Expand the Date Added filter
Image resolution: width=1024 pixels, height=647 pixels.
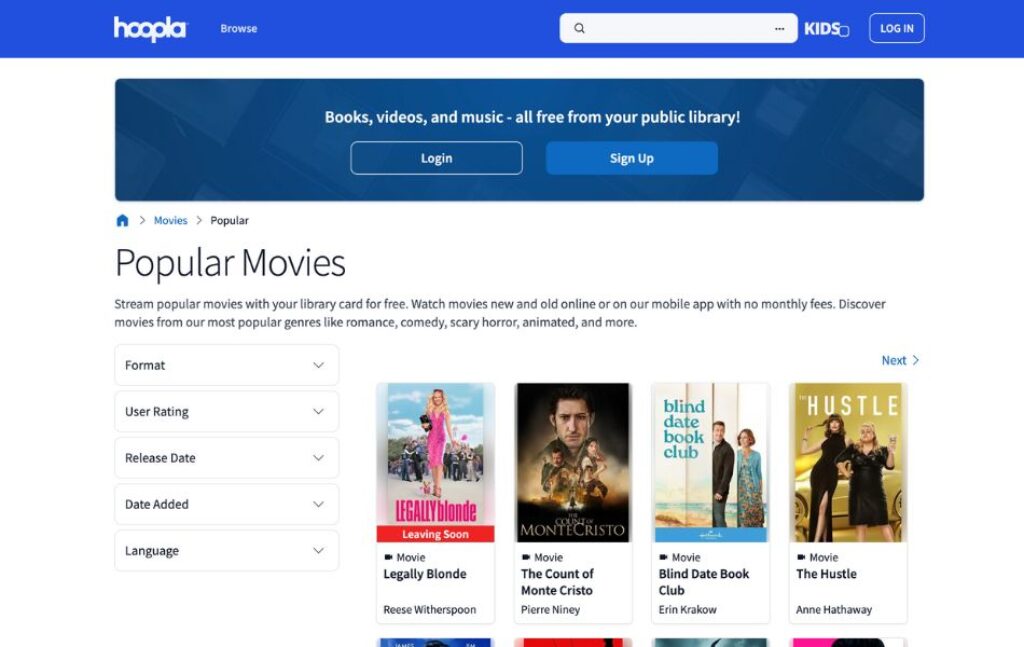pyautogui.click(x=227, y=504)
